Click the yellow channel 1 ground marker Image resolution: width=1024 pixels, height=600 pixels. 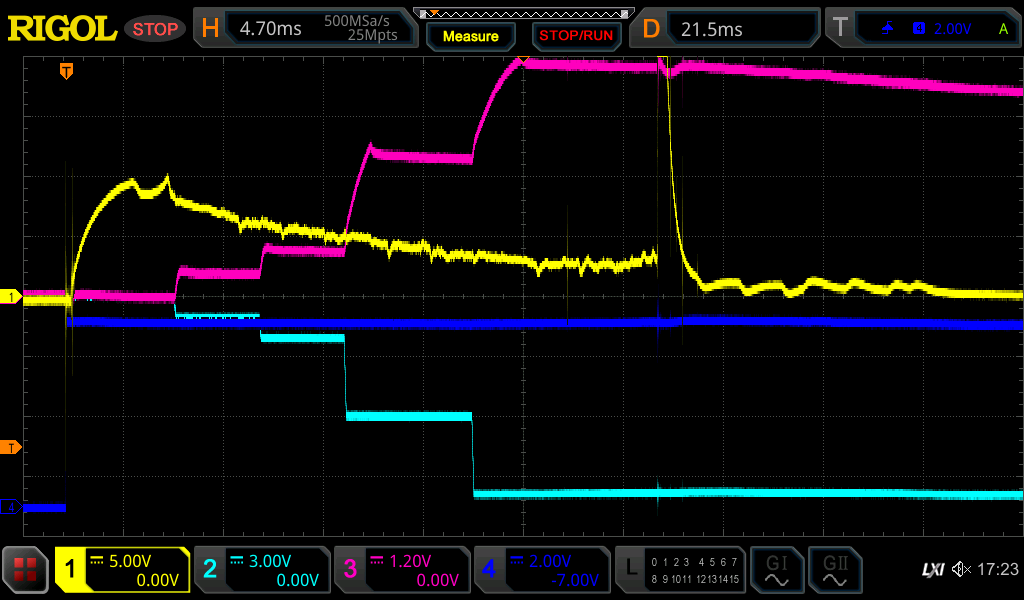click(x=11, y=297)
